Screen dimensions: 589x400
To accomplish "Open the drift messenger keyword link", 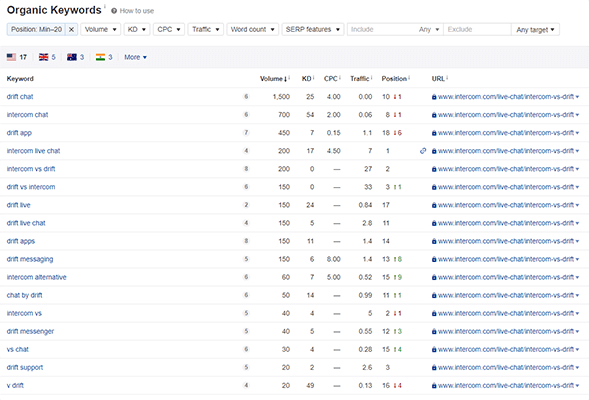I will pos(30,331).
